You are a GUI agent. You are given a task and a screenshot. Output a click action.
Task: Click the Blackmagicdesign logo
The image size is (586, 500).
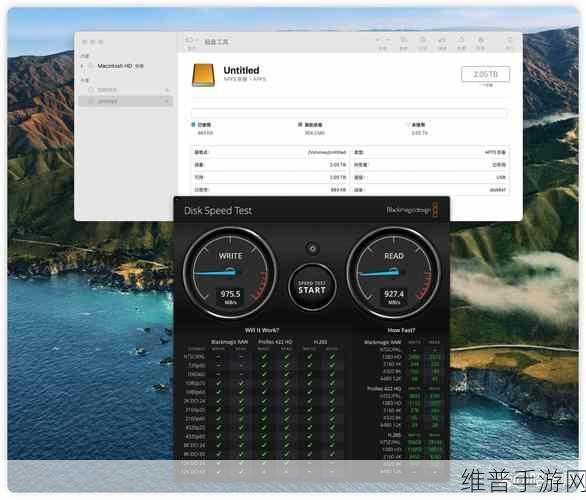pyautogui.click(x=412, y=210)
